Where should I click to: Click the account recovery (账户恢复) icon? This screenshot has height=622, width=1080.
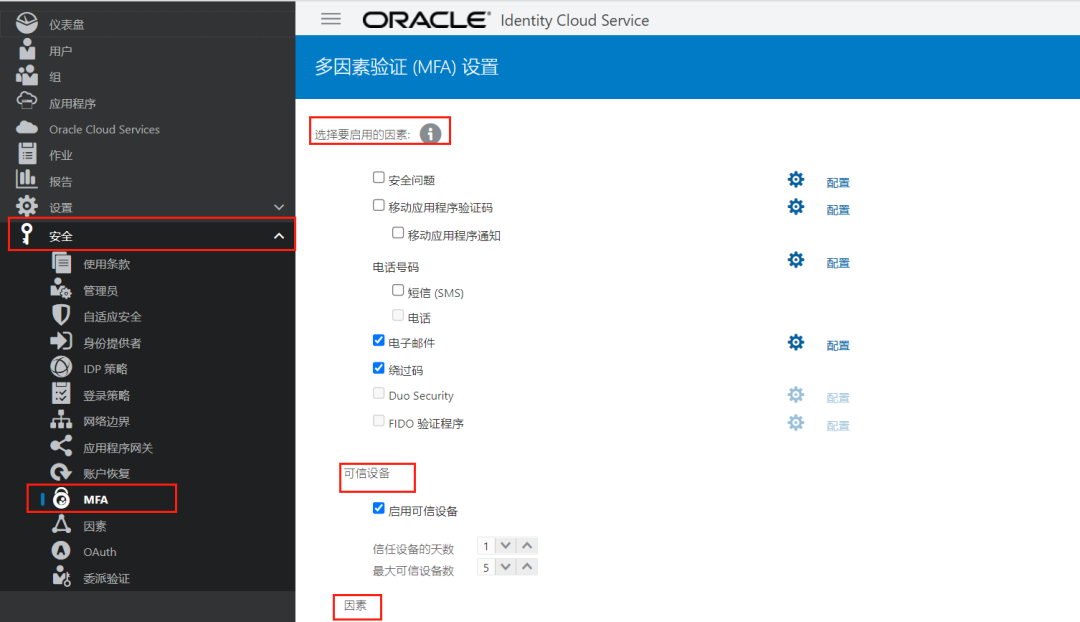pyautogui.click(x=61, y=473)
